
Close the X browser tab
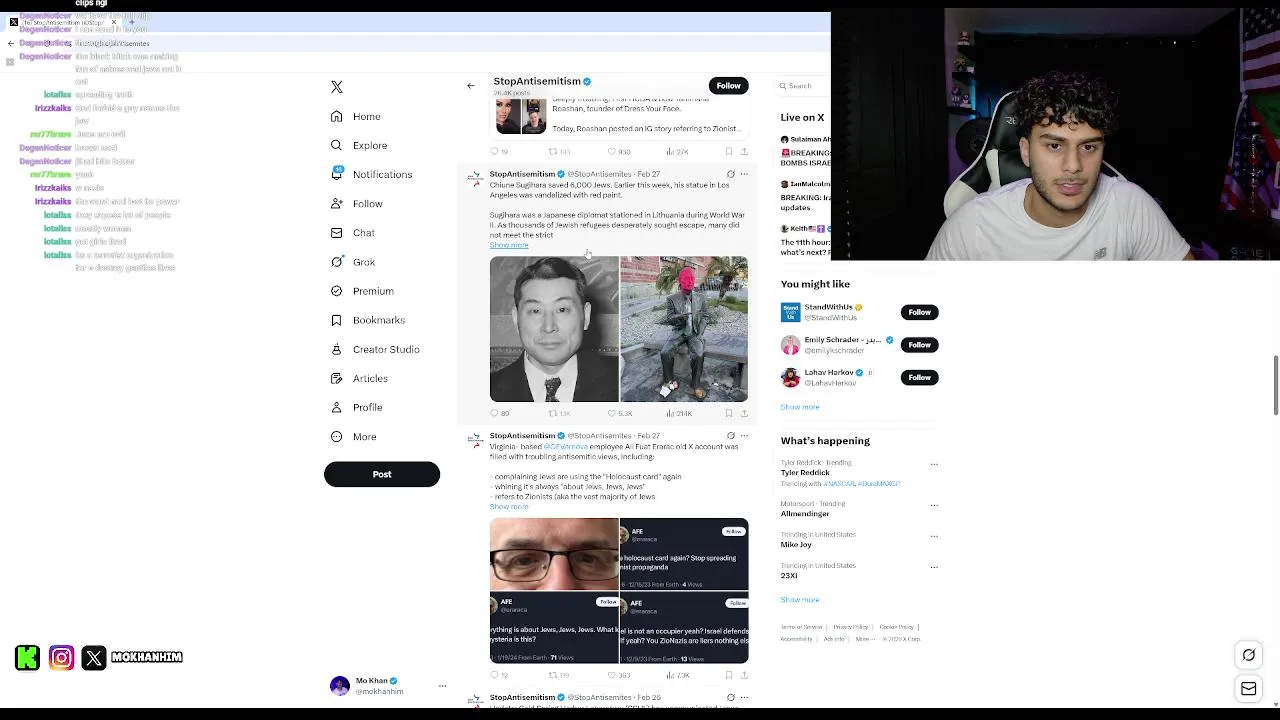114,22
